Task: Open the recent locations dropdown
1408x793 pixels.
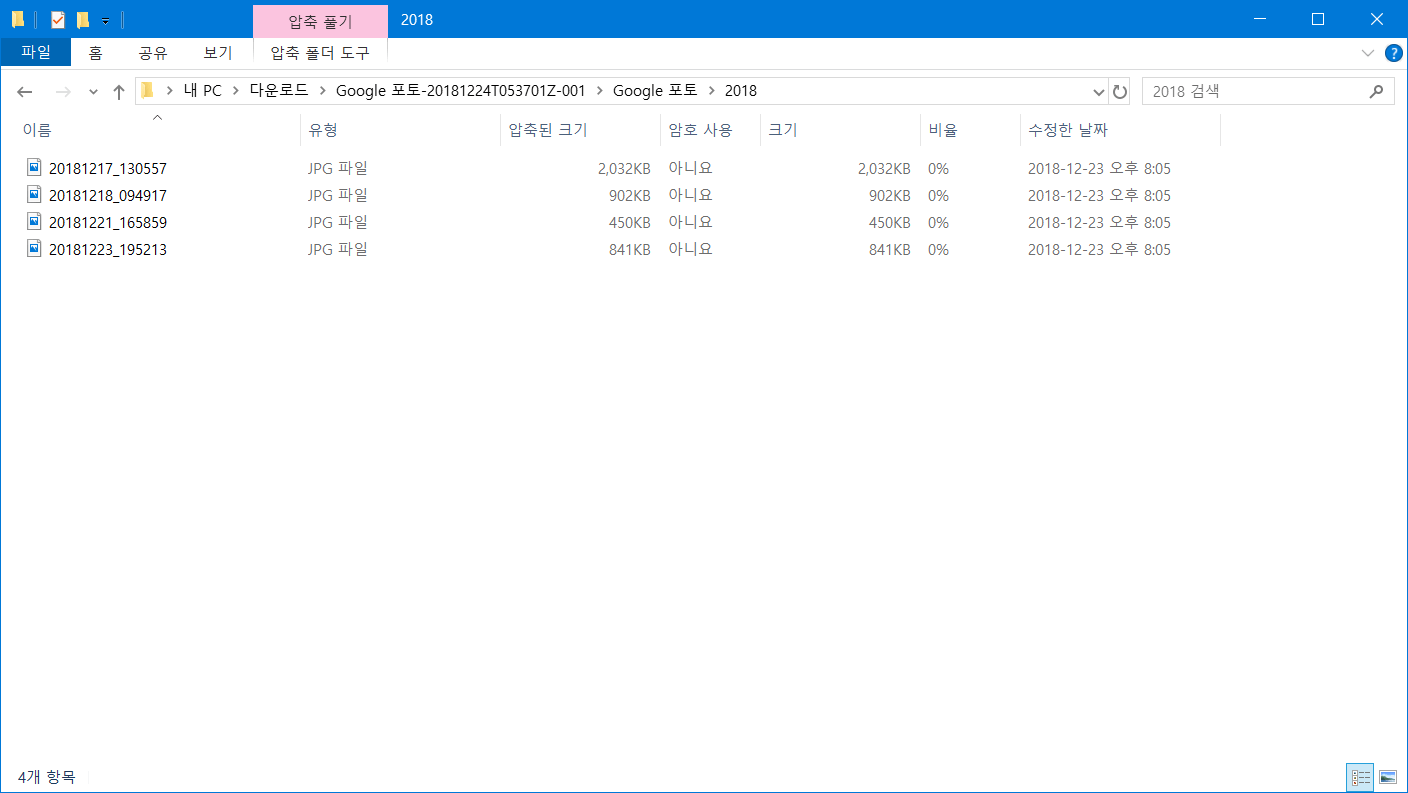Action: (93, 92)
